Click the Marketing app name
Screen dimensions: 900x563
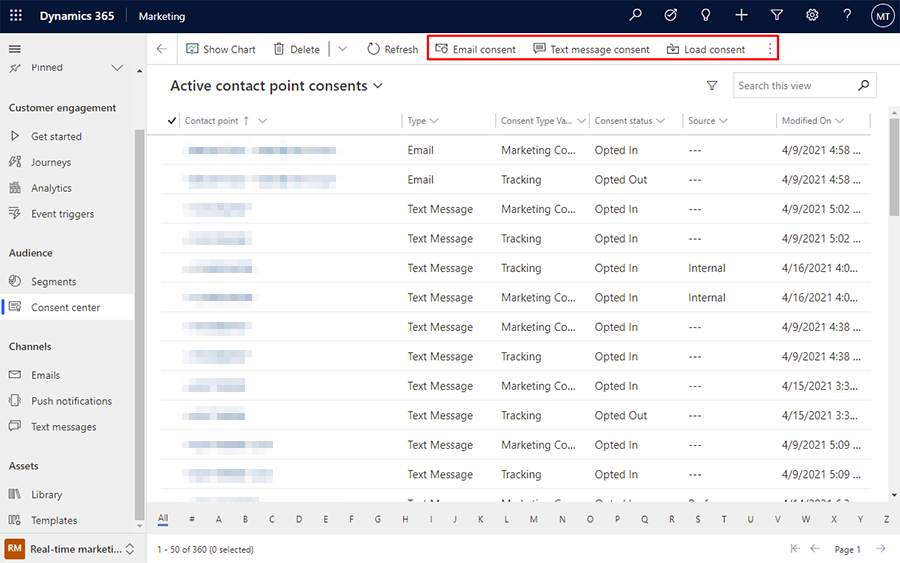click(x=162, y=16)
